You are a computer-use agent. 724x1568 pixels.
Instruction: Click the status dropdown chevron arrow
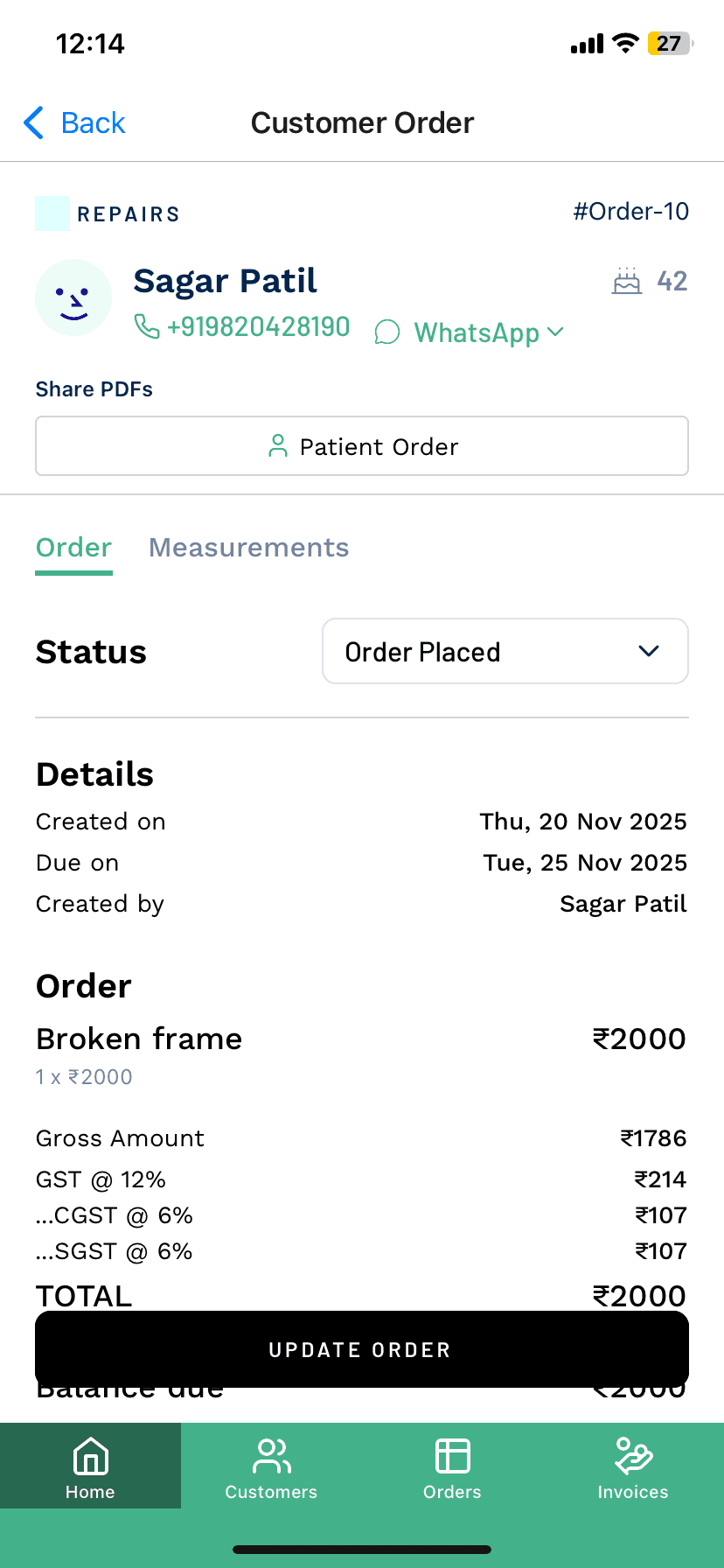tap(649, 651)
